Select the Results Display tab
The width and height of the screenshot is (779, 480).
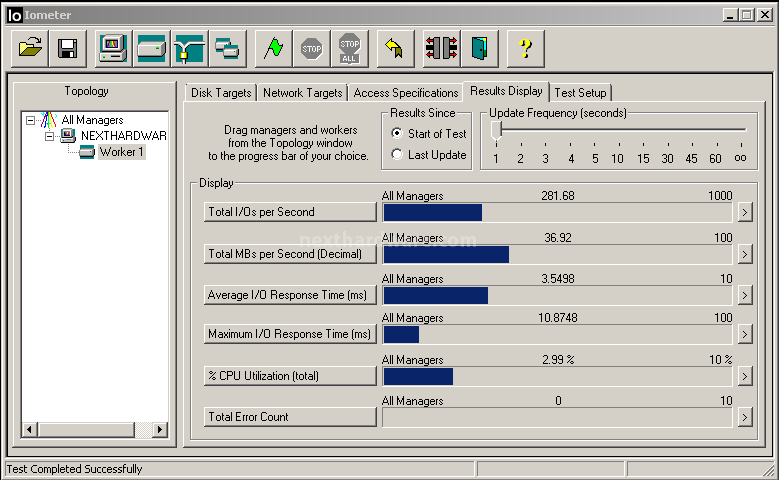(506, 91)
